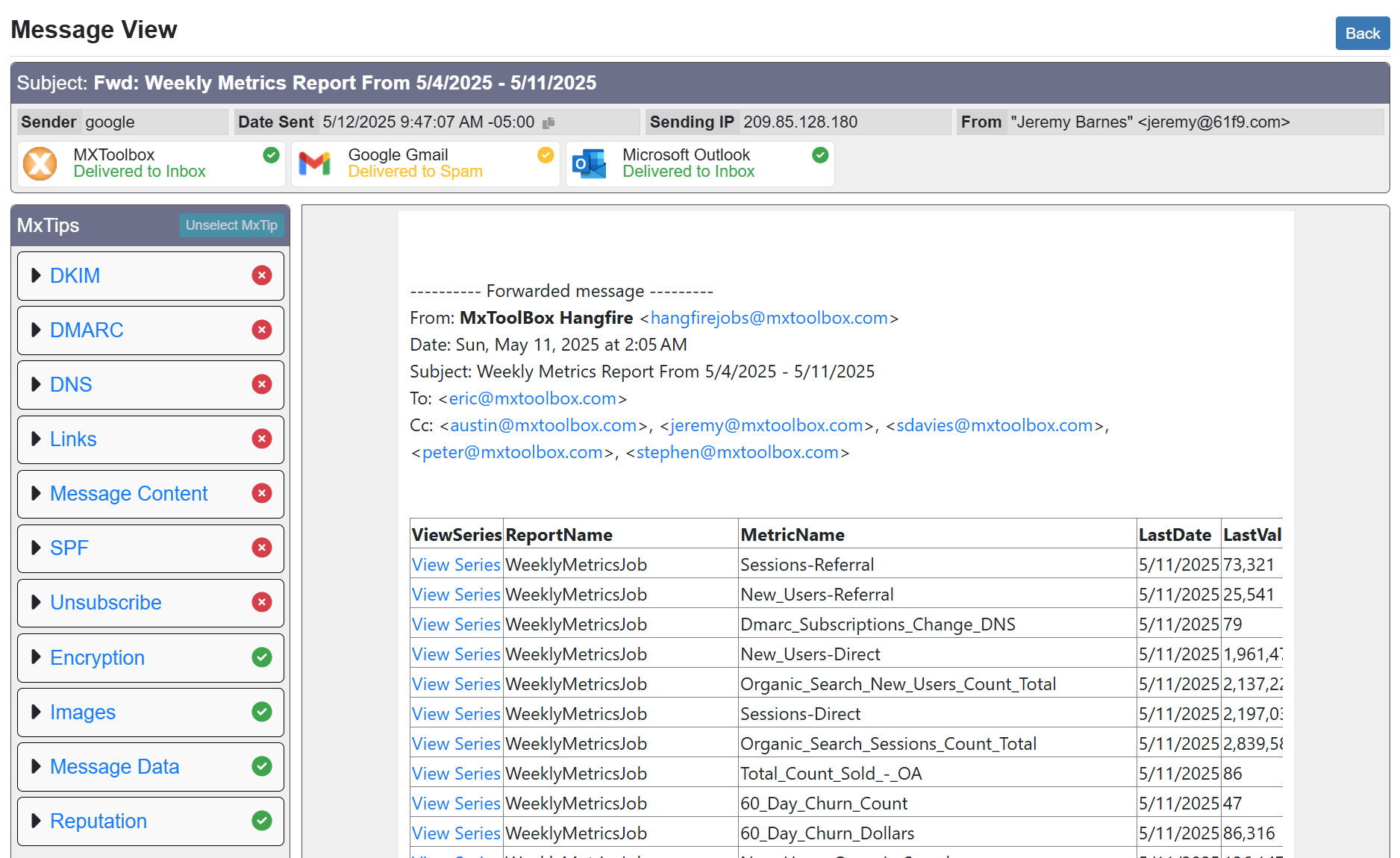The height and width of the screenshot is (858, 1400).
Task: Expand the DNS MxTip section
Action: [71, 384]
